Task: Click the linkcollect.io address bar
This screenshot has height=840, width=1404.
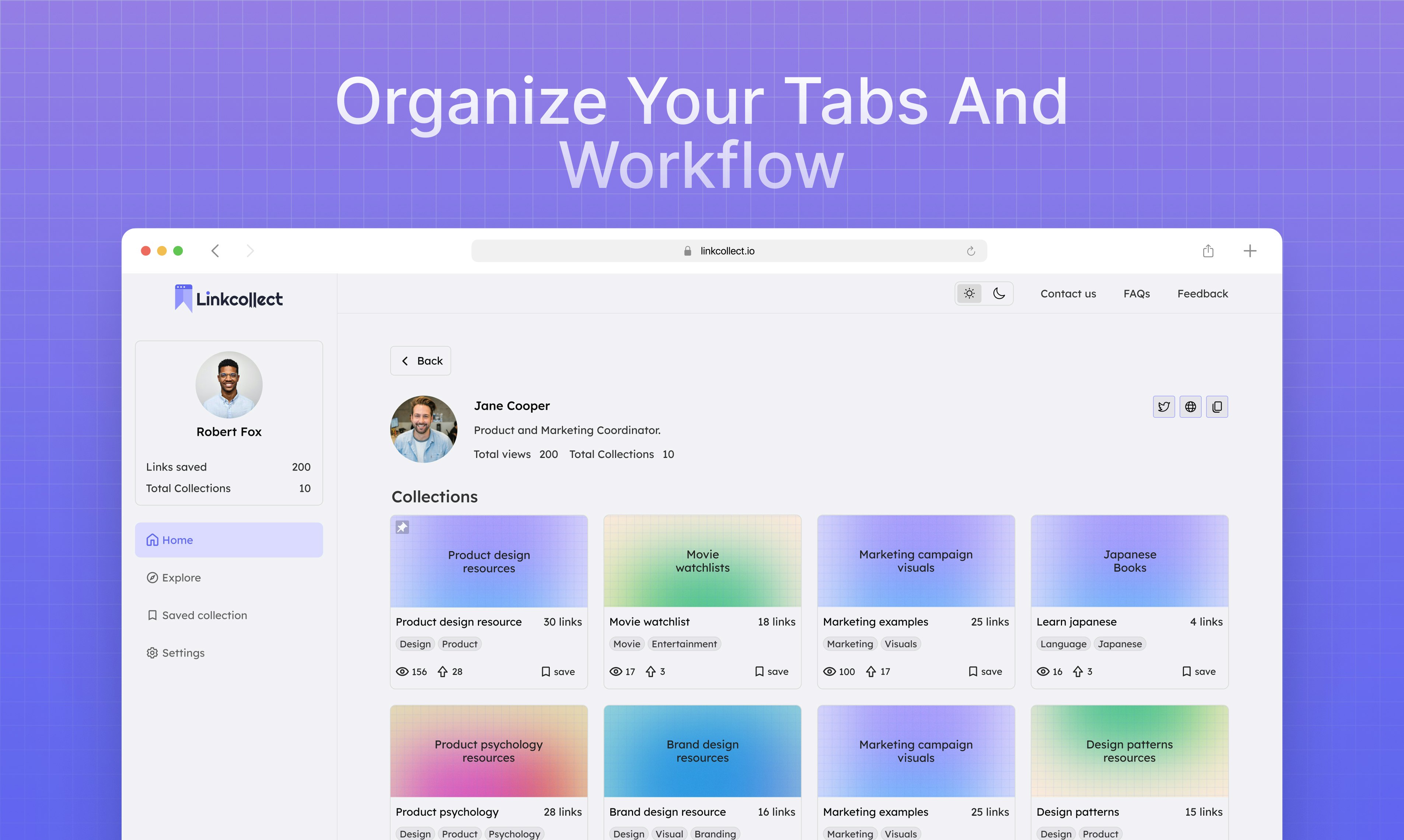Action: point(729,251)
